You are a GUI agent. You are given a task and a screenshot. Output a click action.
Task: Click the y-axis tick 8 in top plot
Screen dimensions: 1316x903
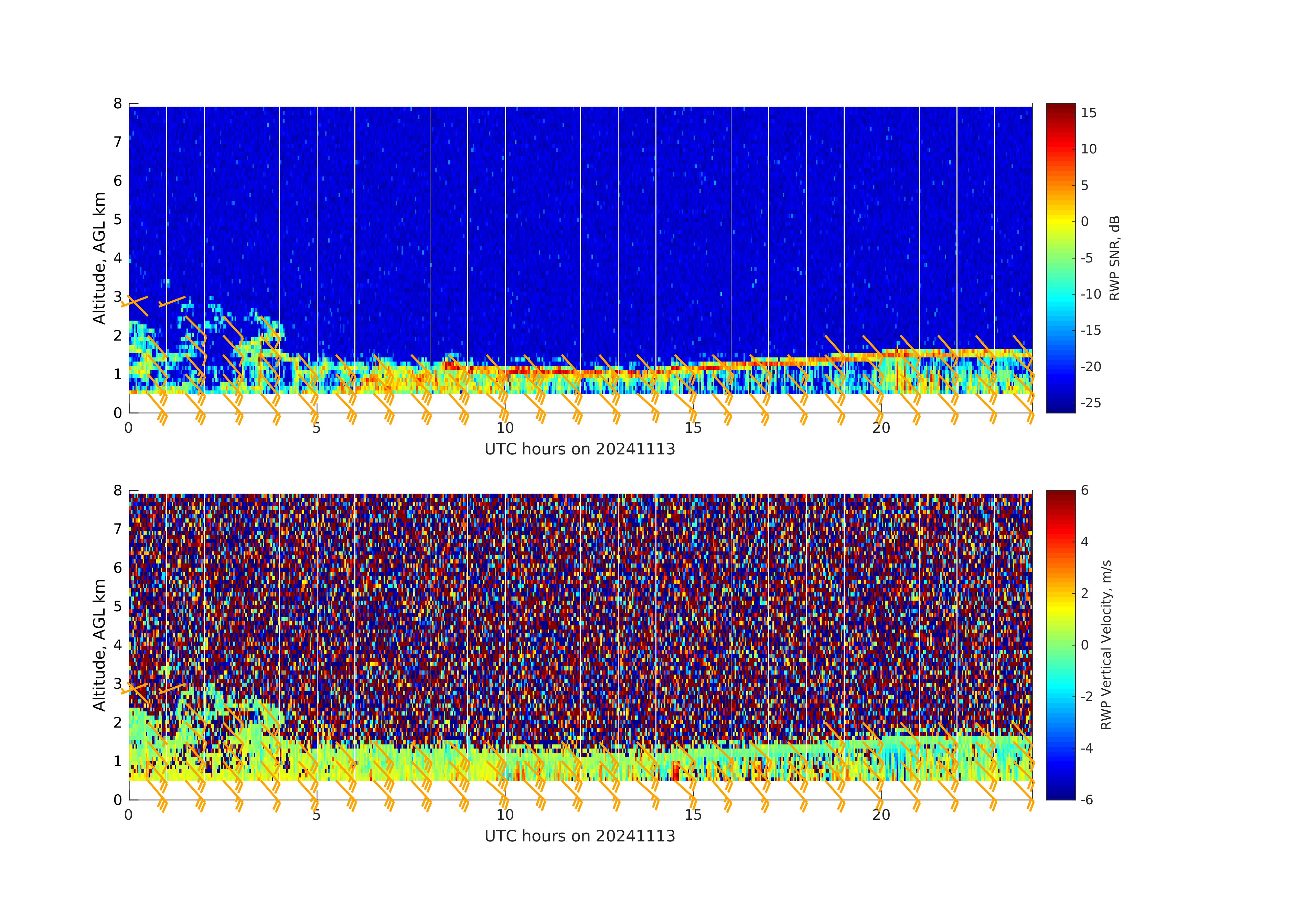[118, 104]
